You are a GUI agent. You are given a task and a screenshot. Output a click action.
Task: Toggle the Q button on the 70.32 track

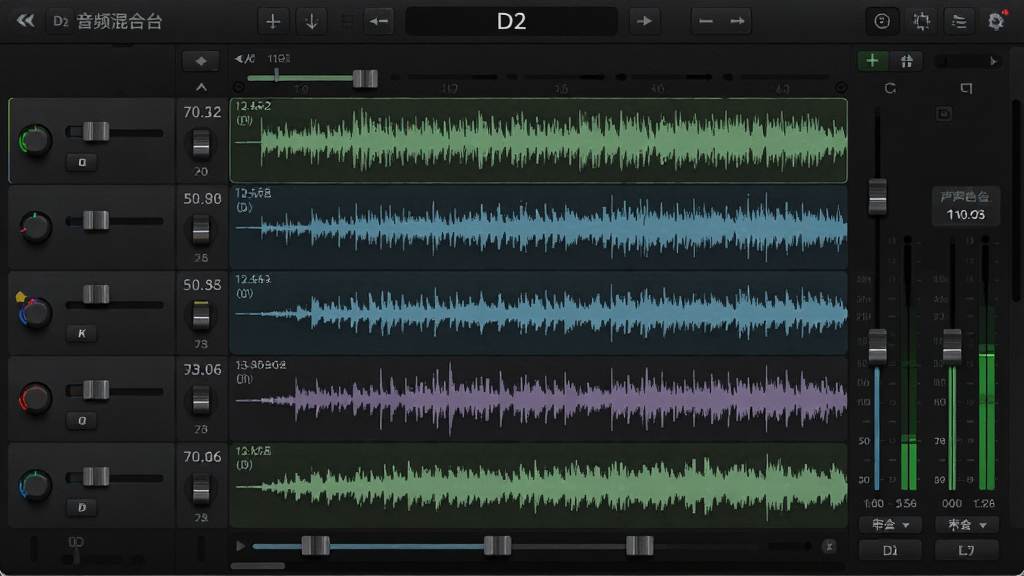click(82, 162)
